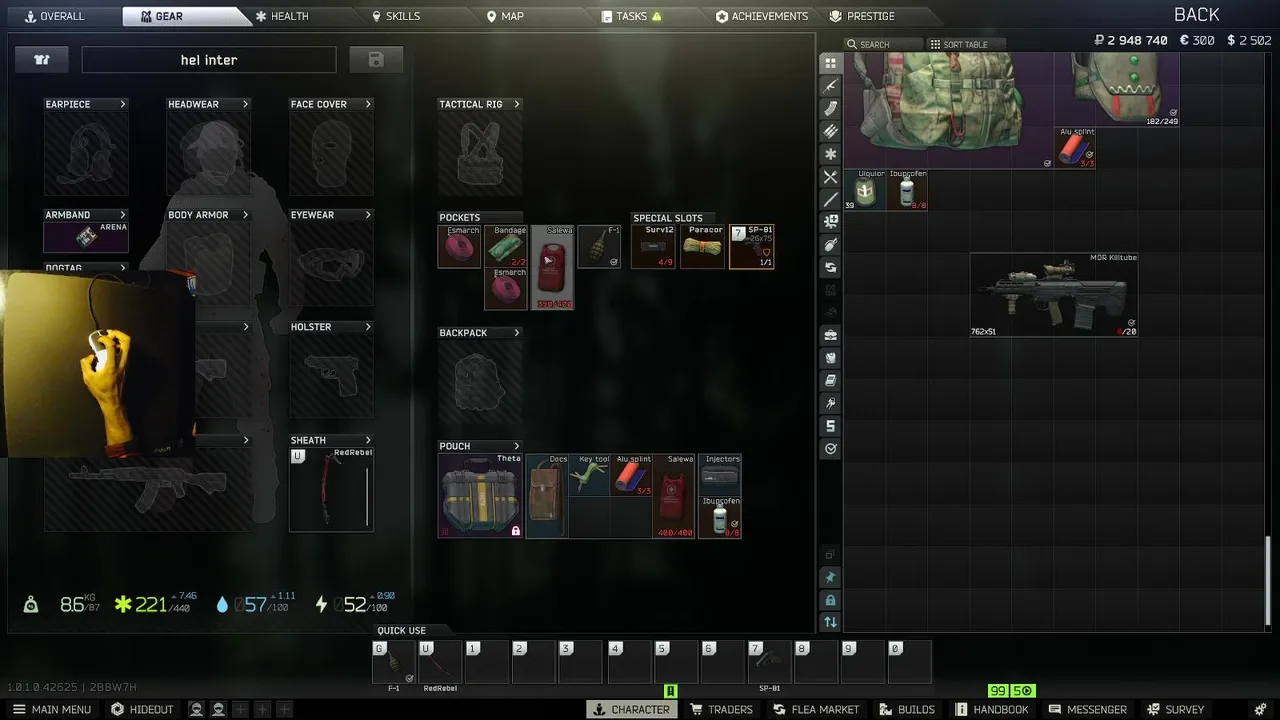This screenshot has width=1280, height=720.
Task: Open the Prestige tab
Action: (863, 16)
